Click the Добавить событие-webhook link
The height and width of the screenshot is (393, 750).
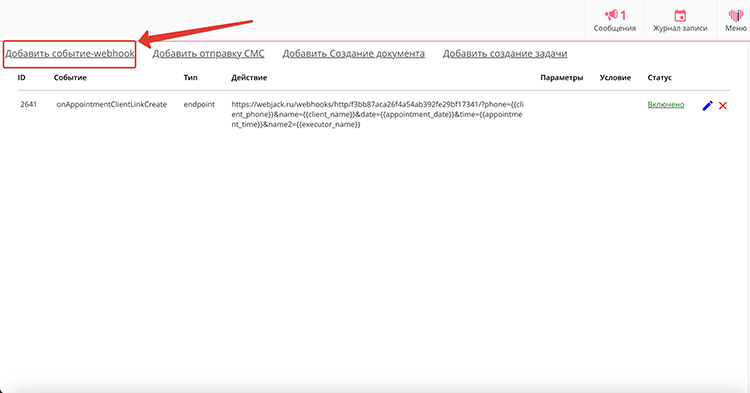click(70, 54)
